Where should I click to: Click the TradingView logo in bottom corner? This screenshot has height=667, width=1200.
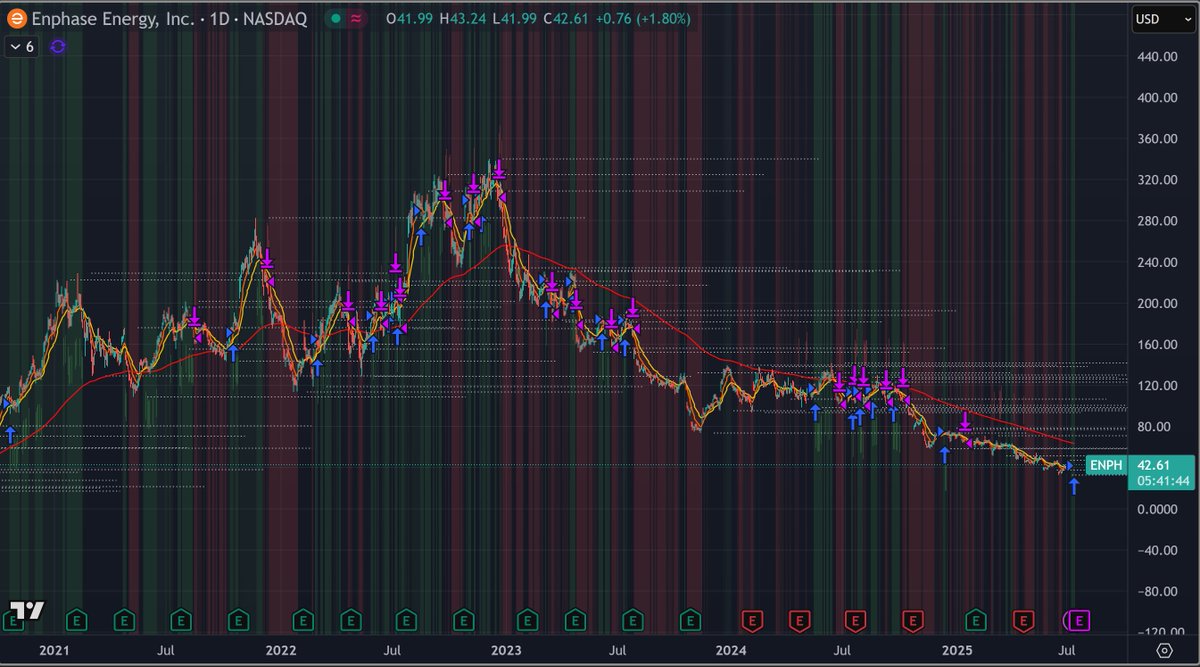click(26, 610)
